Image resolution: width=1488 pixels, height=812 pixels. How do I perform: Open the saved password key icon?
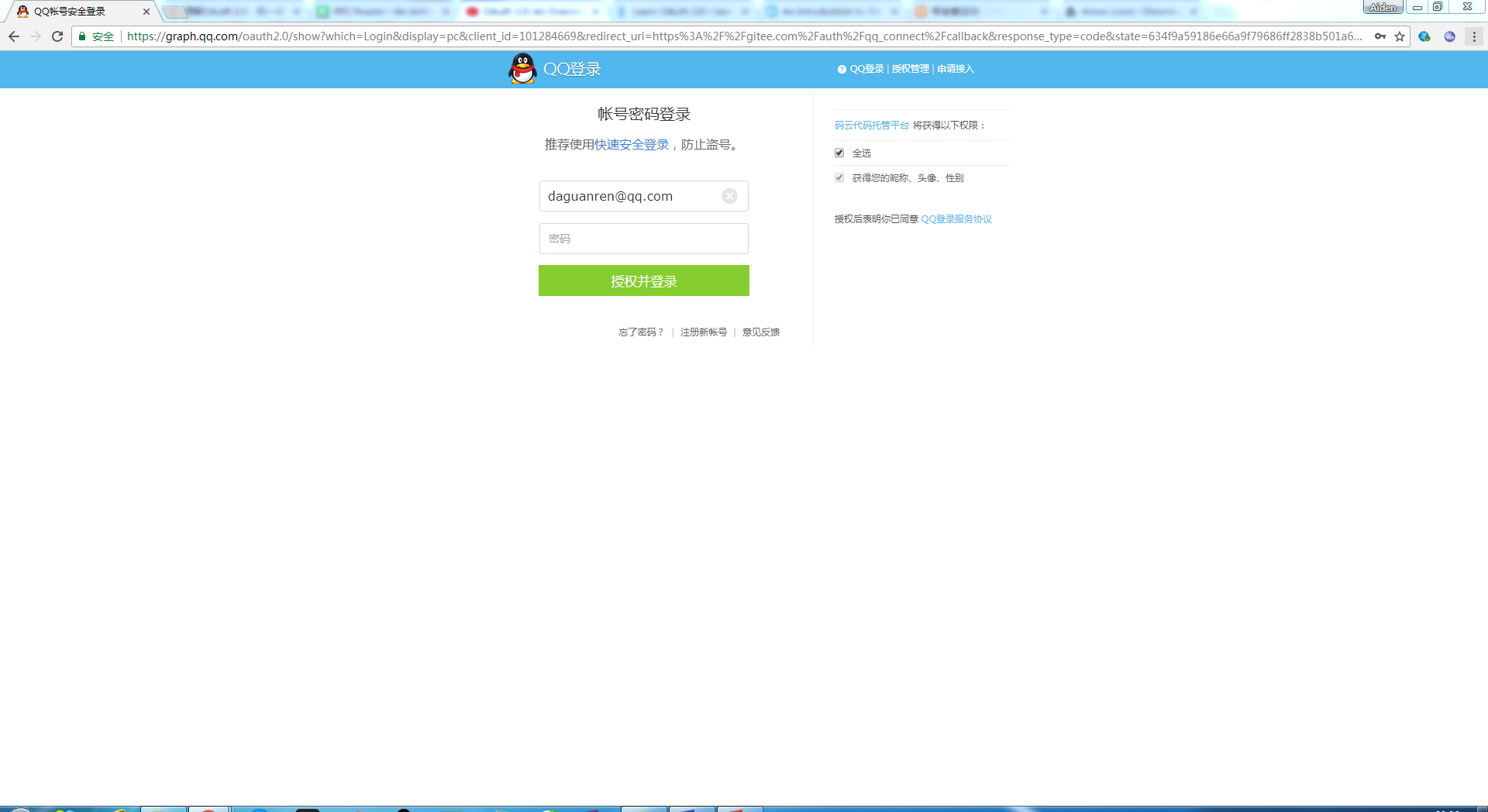[1380, 36]
